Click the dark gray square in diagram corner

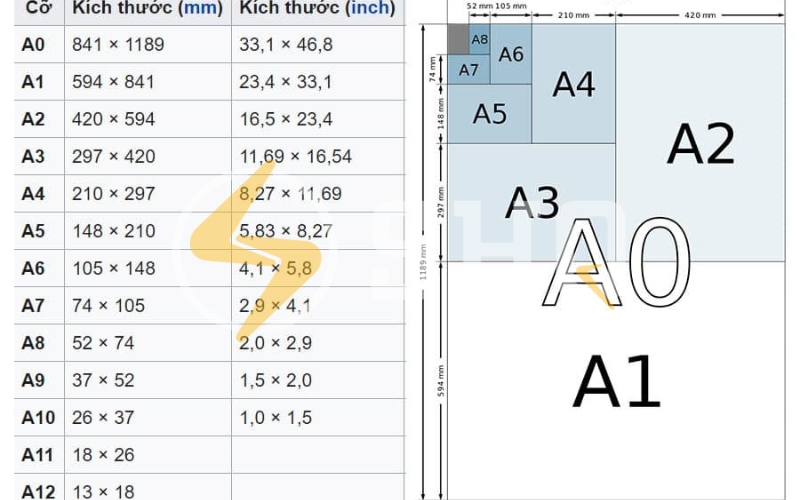457,39
